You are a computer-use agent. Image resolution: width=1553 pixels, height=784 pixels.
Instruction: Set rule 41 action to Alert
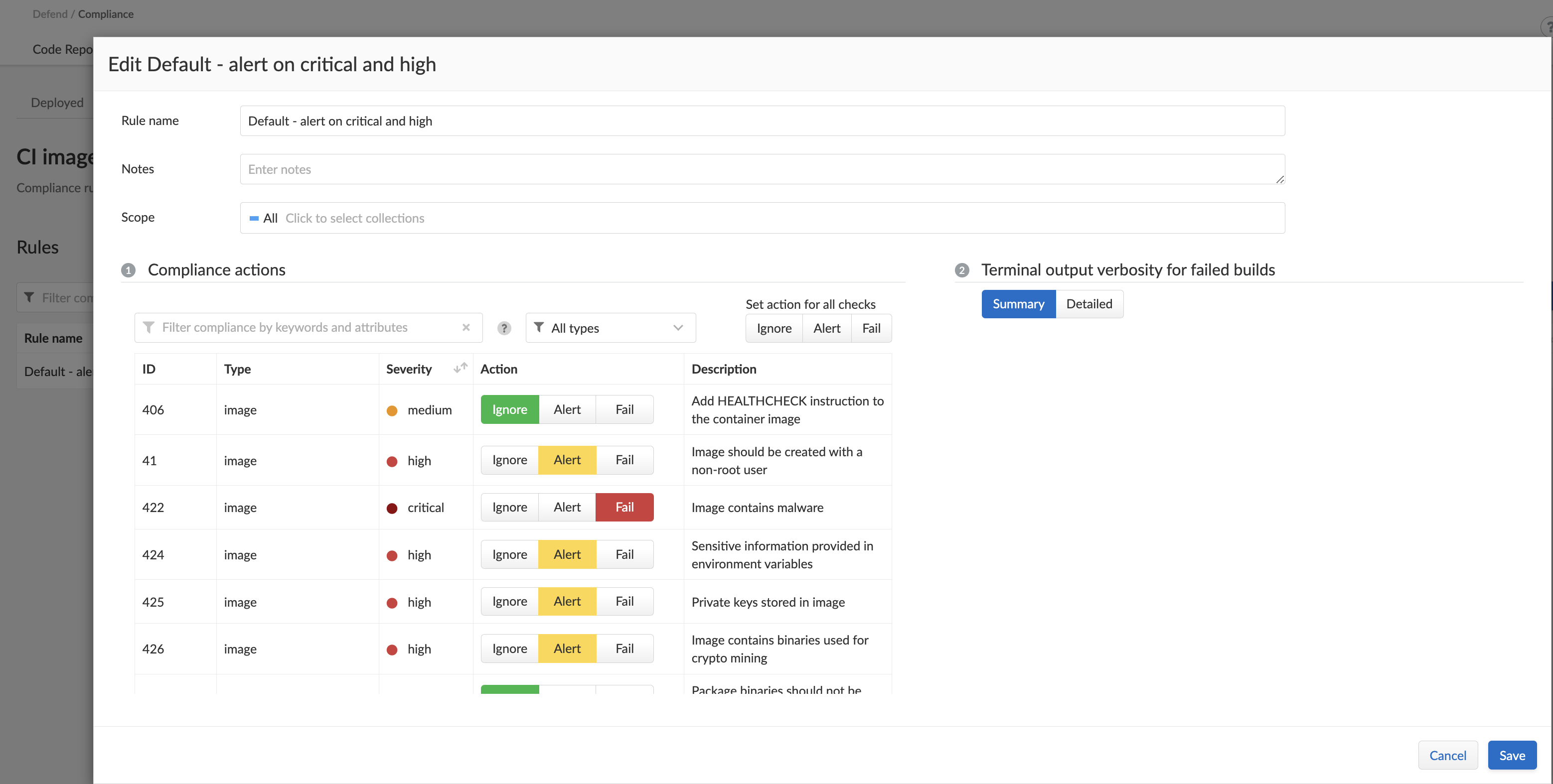(x=567, y=460)
